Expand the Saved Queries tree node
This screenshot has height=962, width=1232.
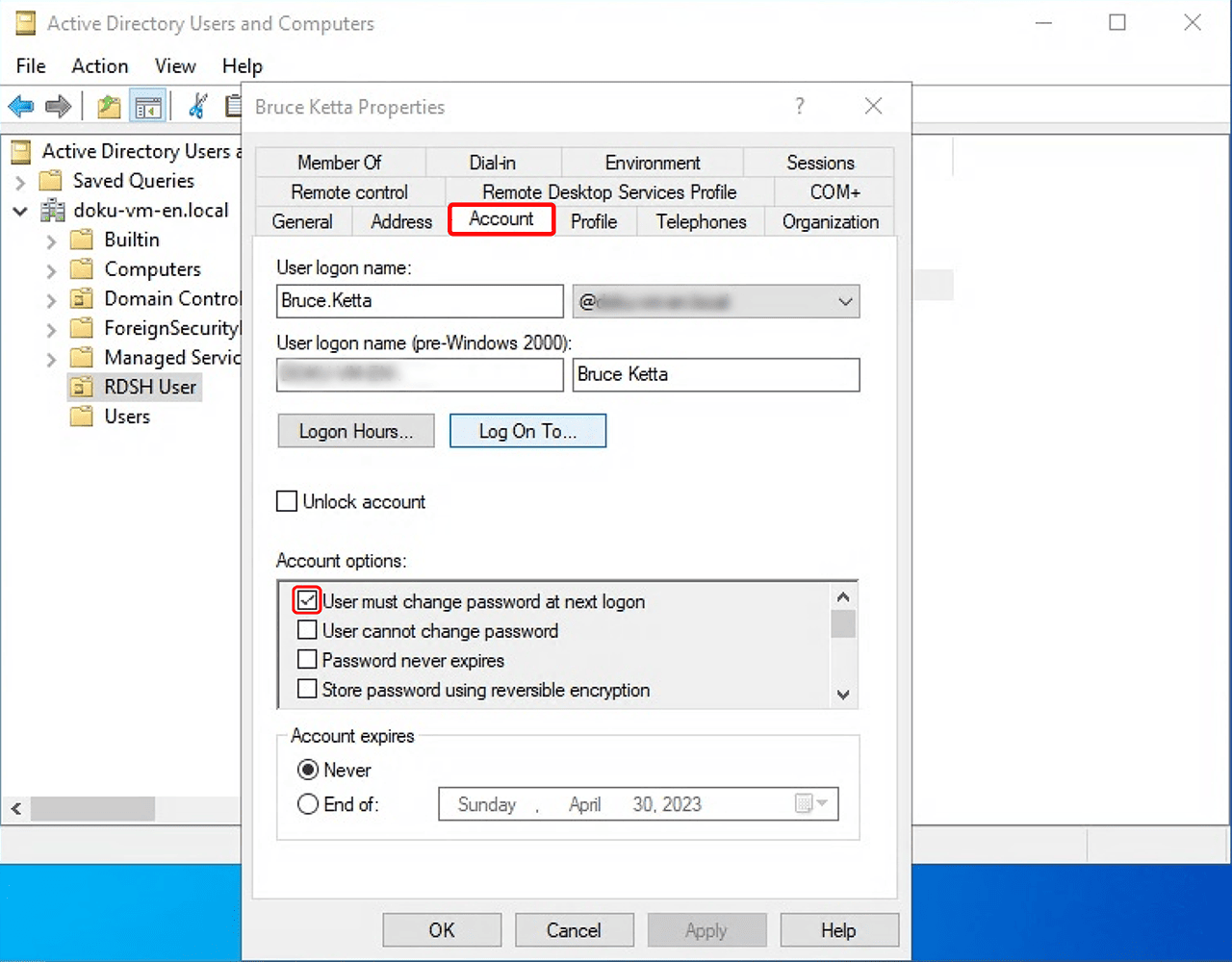pos(20,182)
